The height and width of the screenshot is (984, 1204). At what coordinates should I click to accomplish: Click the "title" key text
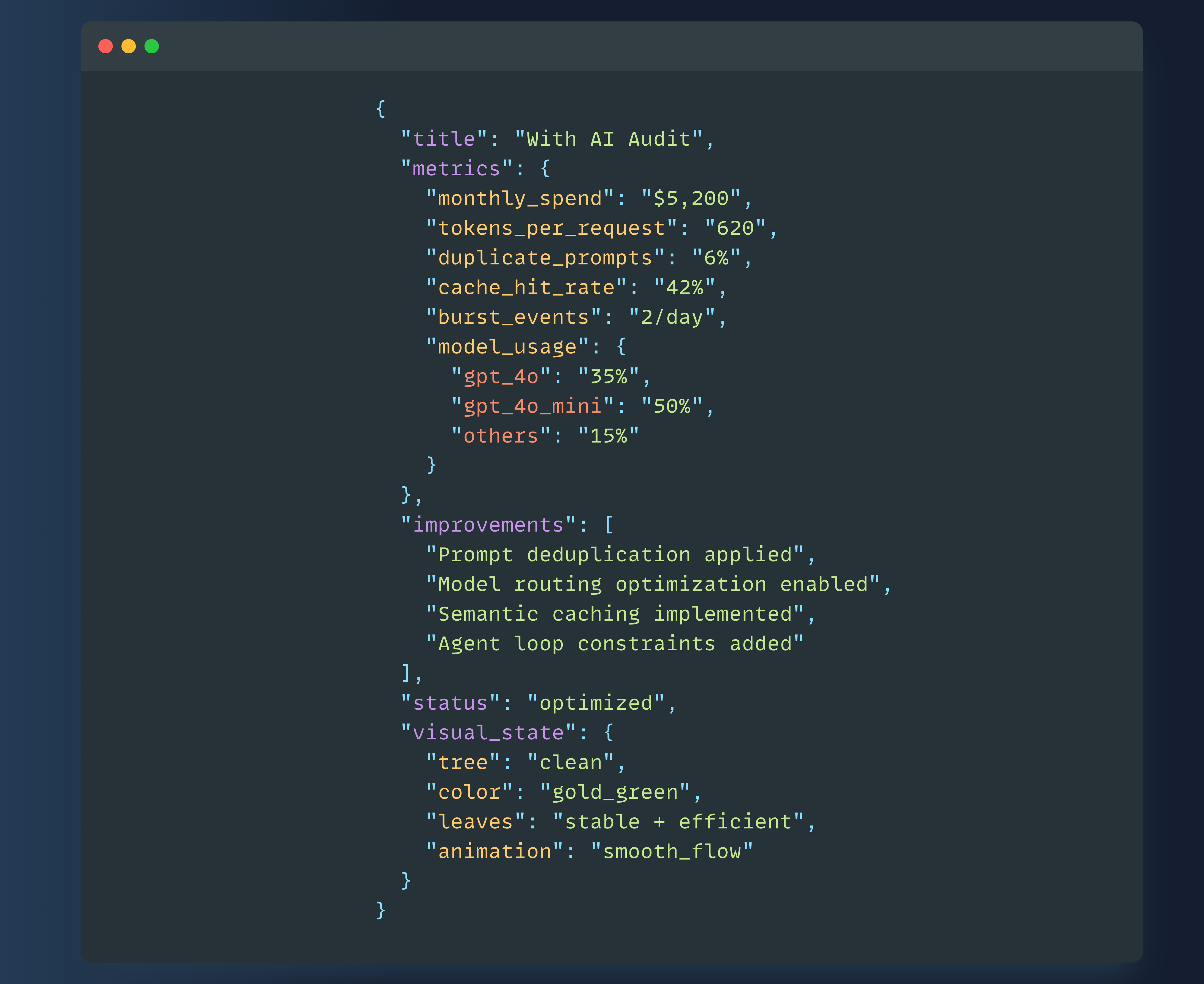[444, 139]
